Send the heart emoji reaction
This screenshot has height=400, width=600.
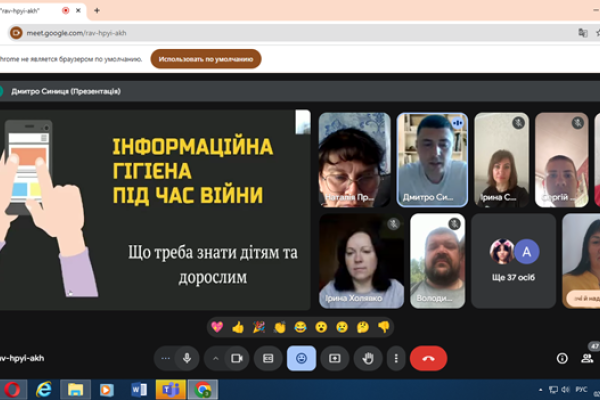click(217, 327)
